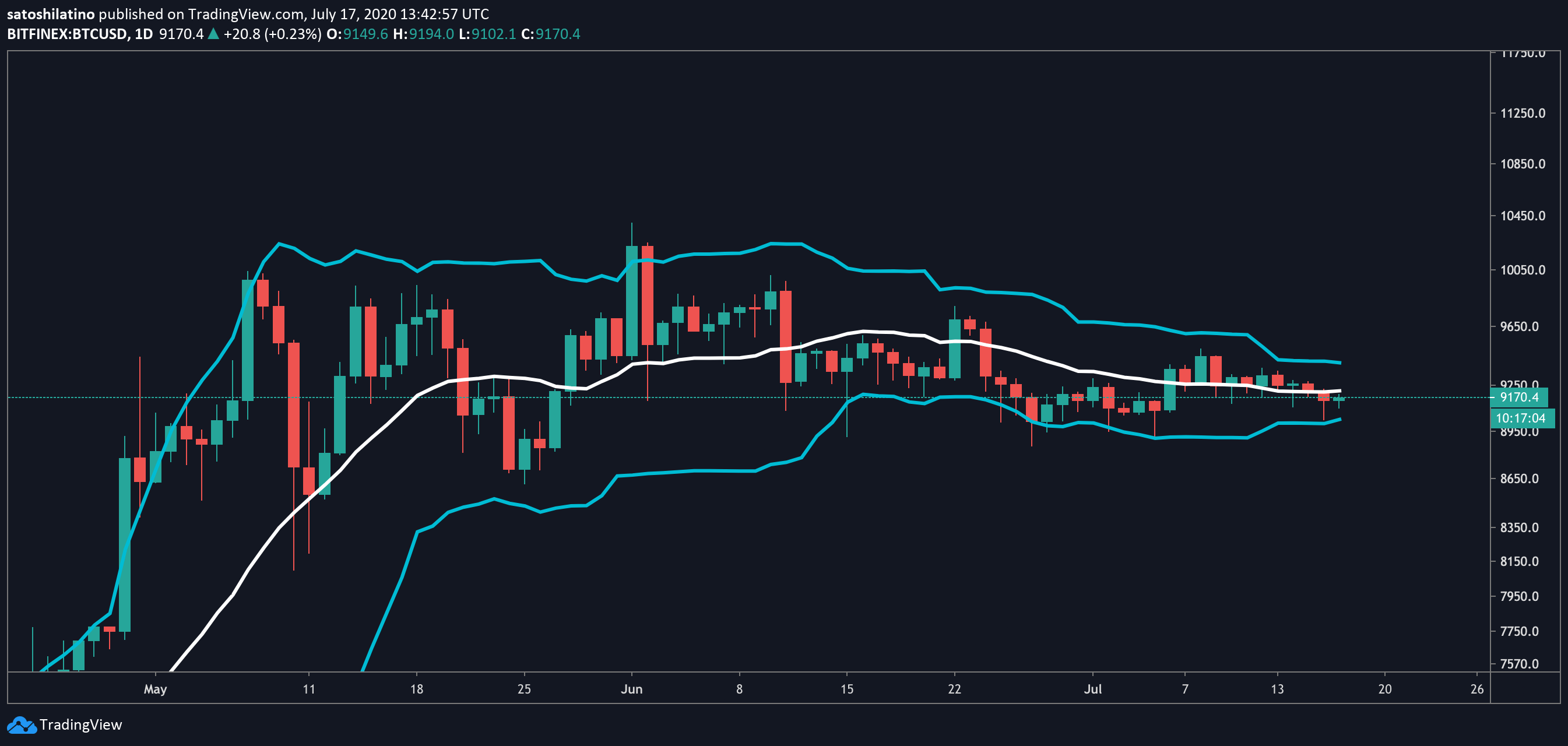Click the BITFINEX:BTCUSD symbol label
Screen dimensions: 1568x746
67,34
